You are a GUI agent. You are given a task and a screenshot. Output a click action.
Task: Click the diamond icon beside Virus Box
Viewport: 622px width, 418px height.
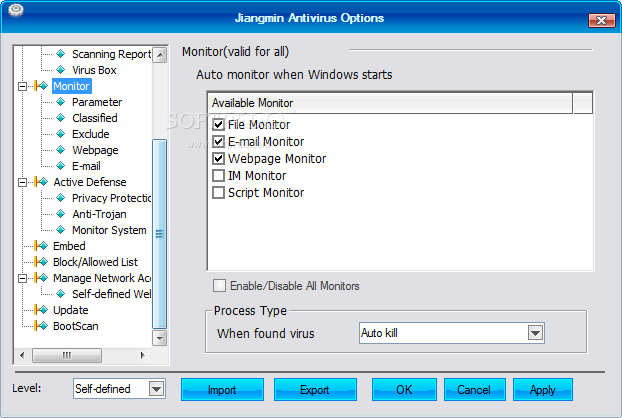(61, 70)
